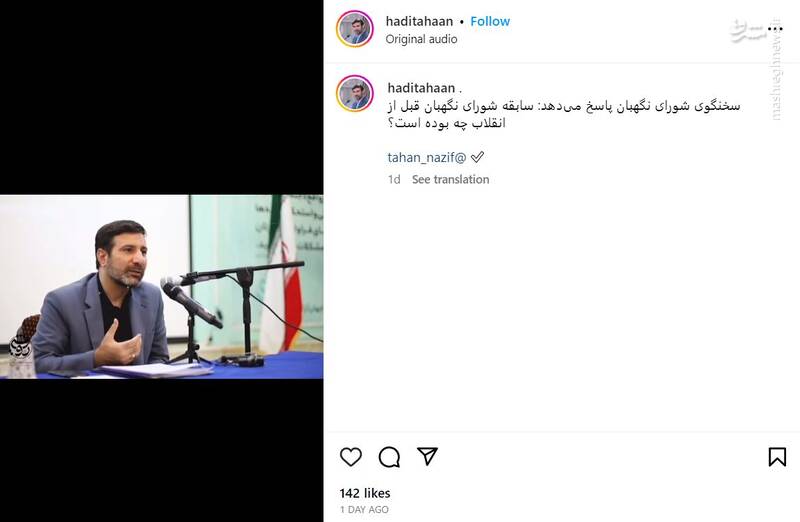Click the 1d caption timestamp
The width and height of the screenshot is (800, 522).
pos(394,180)
